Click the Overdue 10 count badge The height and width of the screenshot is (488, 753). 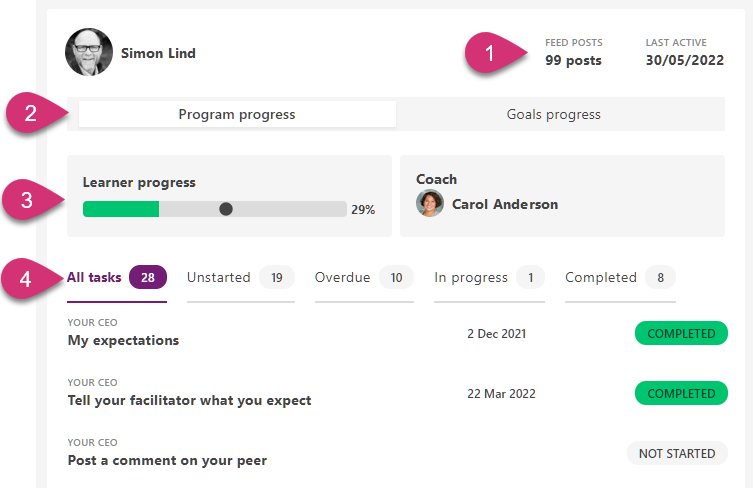click(396, 277)
